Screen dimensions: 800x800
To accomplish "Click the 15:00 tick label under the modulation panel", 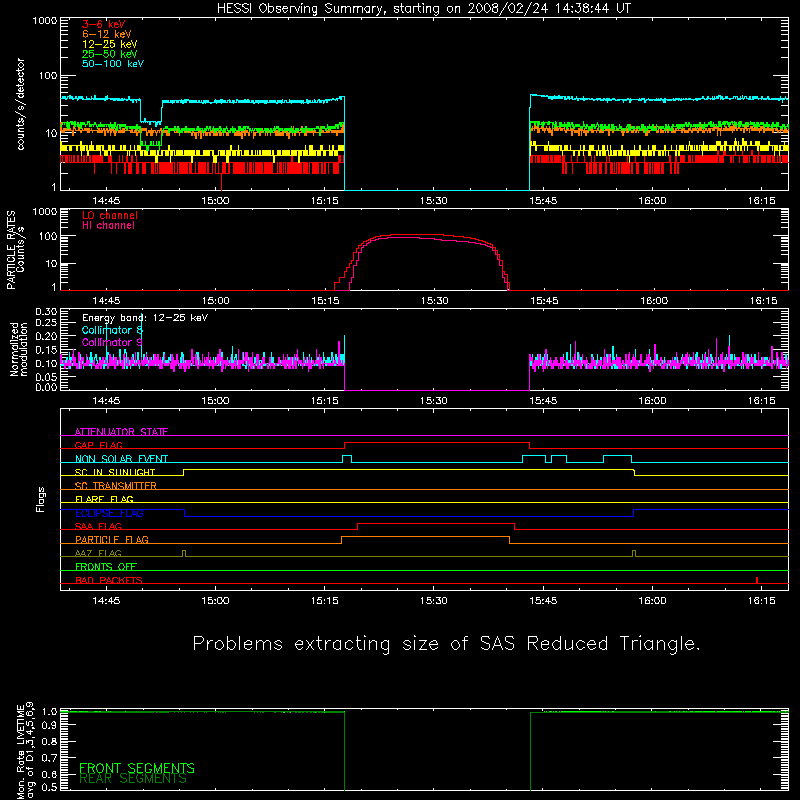I will click(215, 401).
